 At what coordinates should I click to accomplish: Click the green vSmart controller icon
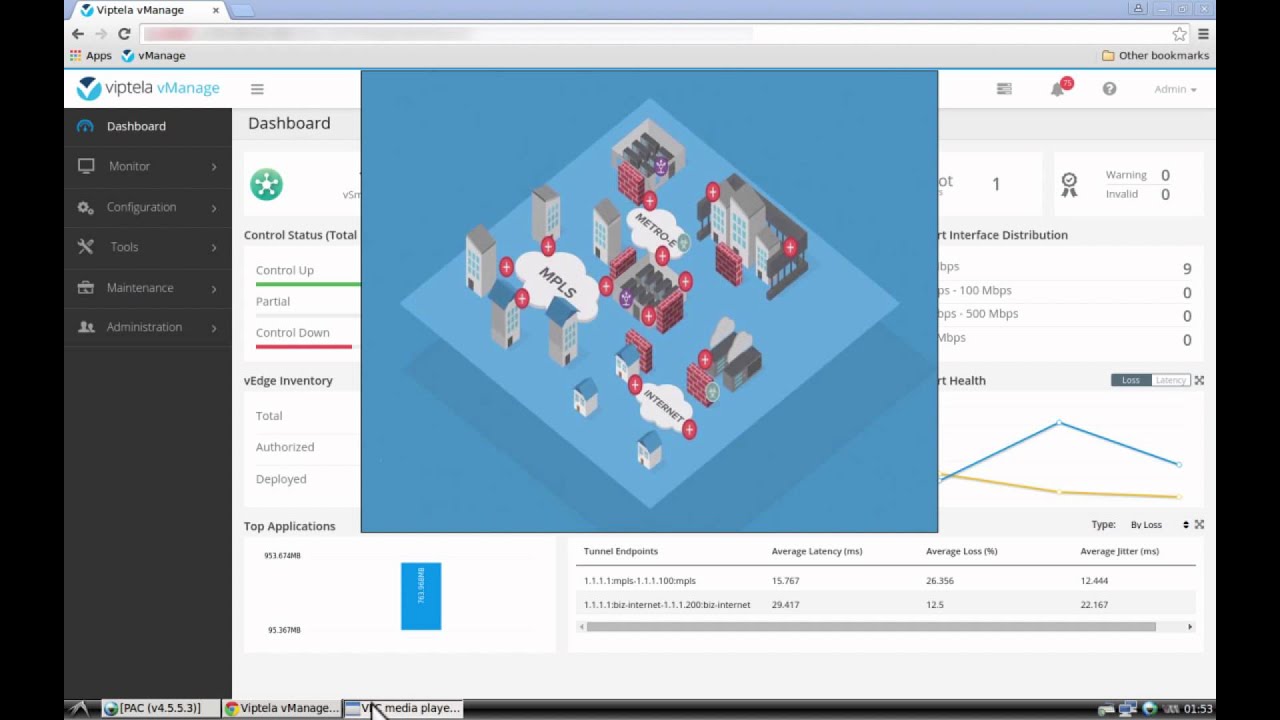coord(266,185)
